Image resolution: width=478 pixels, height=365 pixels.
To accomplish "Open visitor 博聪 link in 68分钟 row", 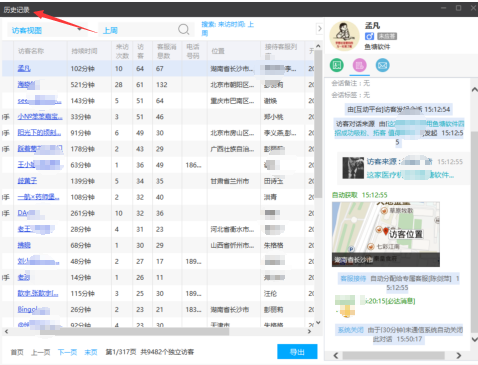I will point(24,245).
